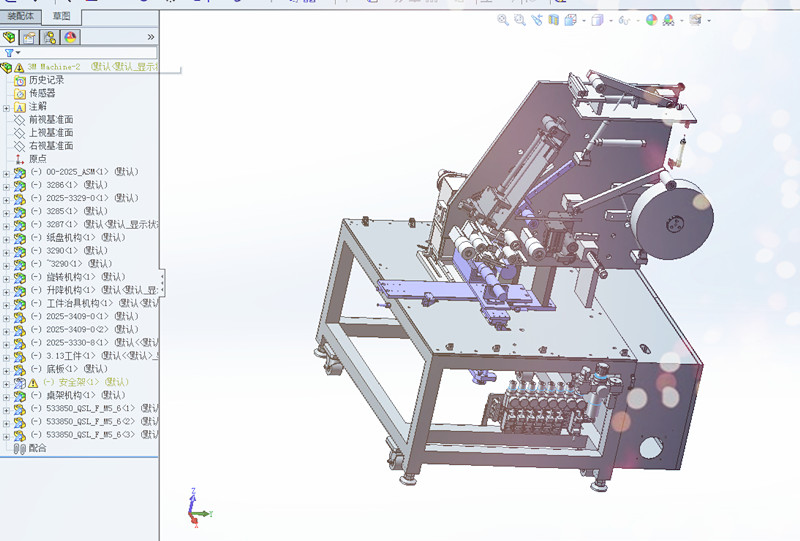Open the tree filter funnel dropdown
The height and width of the screenshot is (541, 800).
[x=12, y=53]
